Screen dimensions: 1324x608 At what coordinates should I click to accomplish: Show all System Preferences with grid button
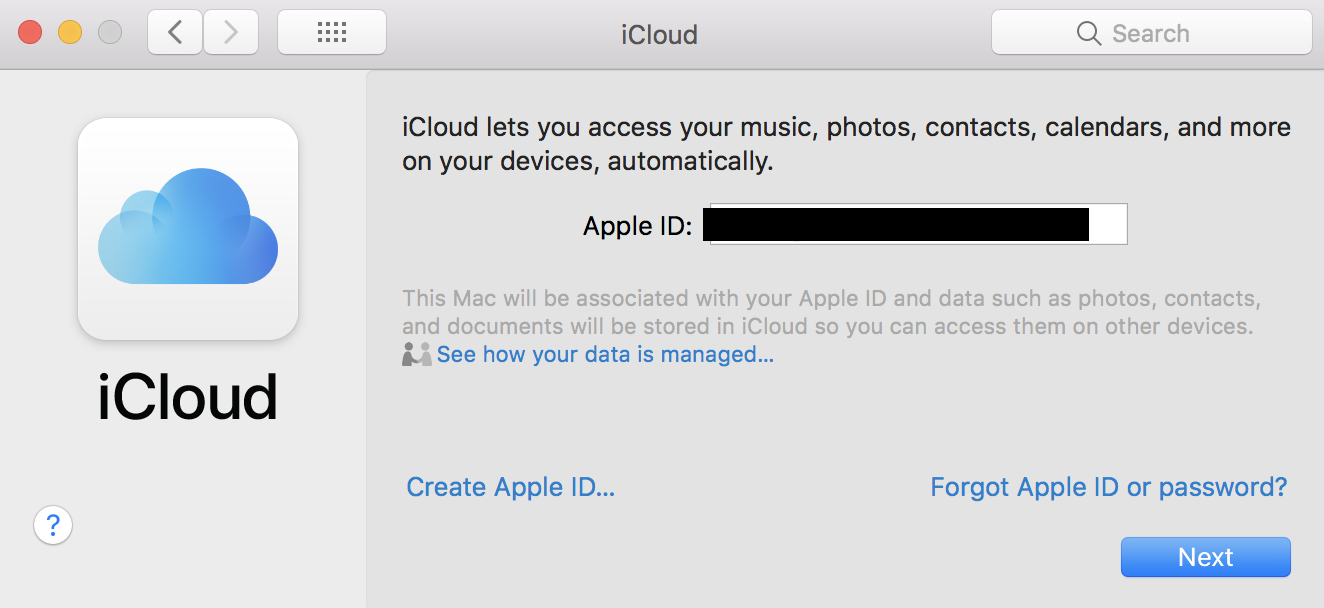tap(331, 33)
